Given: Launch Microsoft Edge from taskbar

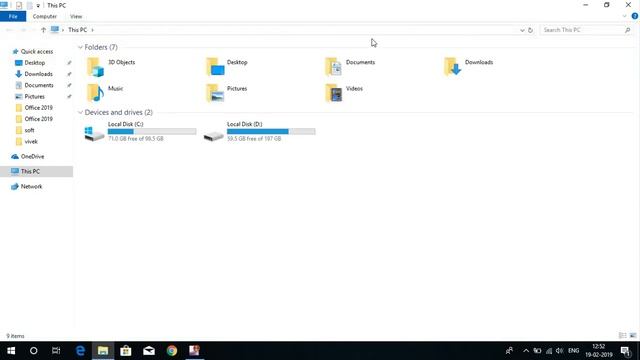Looking at the screenshot, I should click(x=80, y=351).
